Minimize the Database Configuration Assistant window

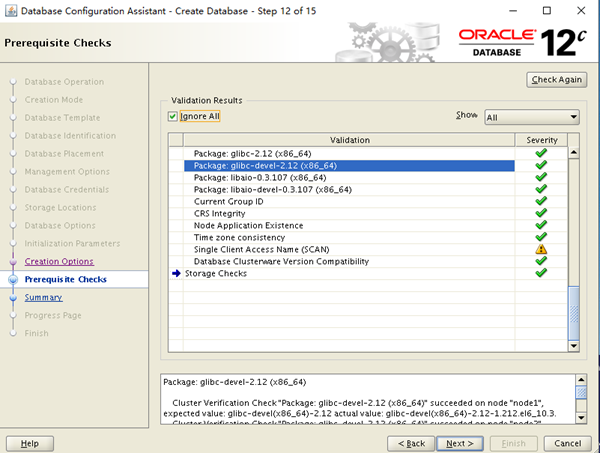pos(513,11)
